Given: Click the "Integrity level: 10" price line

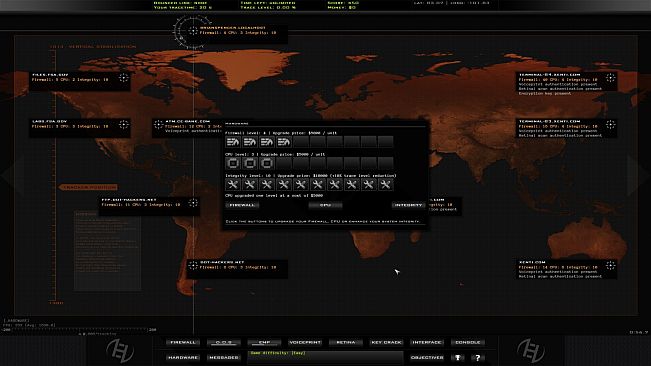Looking at the screenshot, I should coord(311,176).
